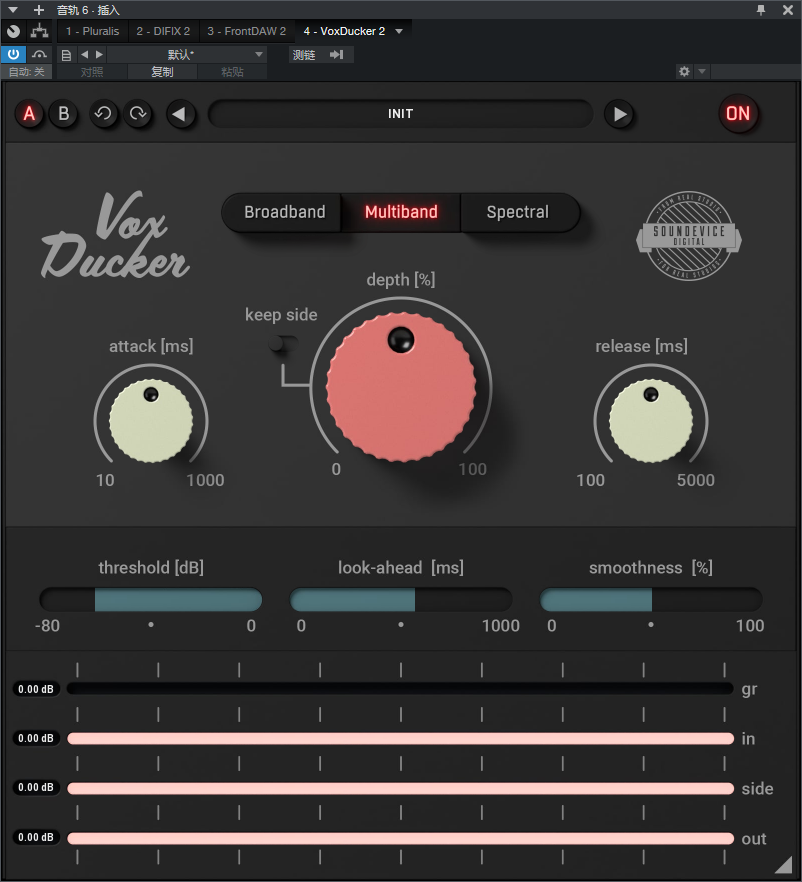Click the release knob
802x882 pixels.
click(651, 421)
